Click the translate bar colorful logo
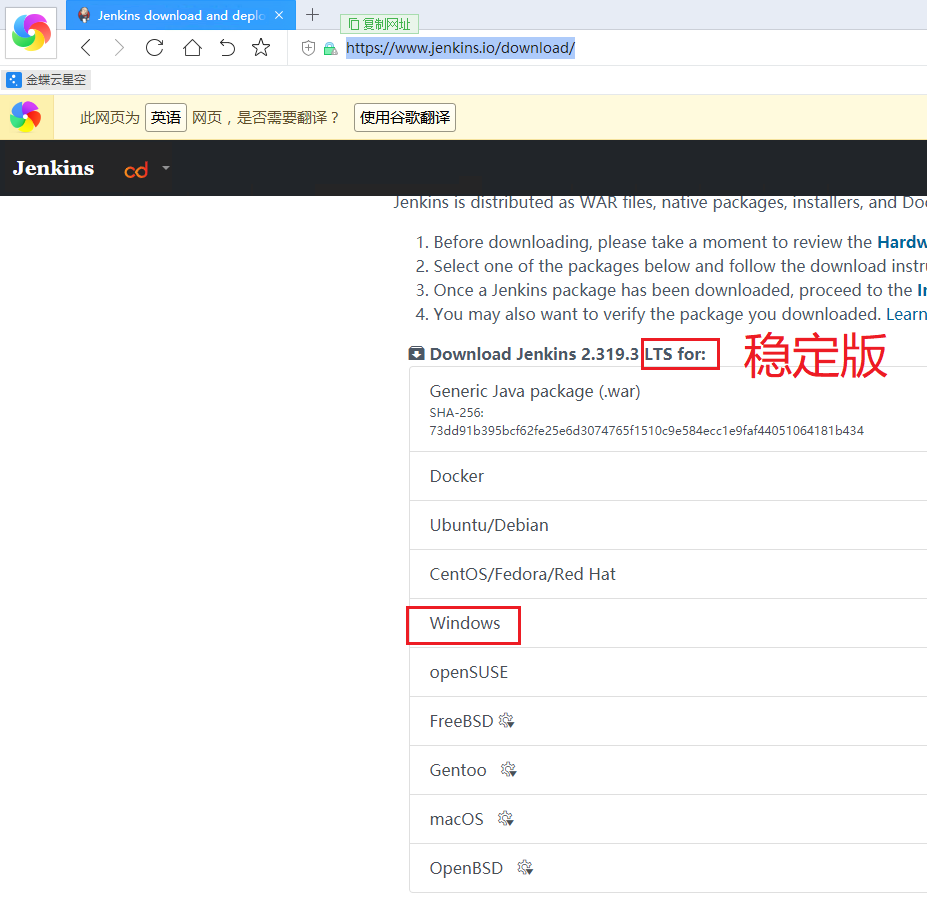 click(25, 117)
